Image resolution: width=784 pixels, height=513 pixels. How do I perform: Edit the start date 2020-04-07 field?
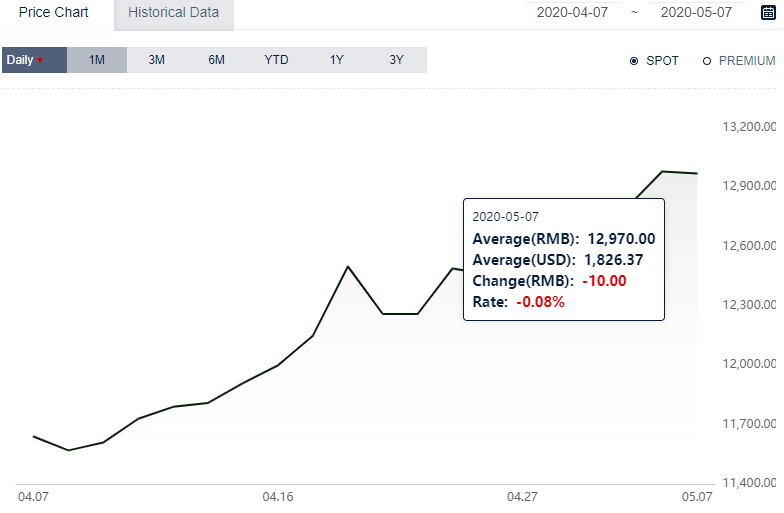pos(572,12)
